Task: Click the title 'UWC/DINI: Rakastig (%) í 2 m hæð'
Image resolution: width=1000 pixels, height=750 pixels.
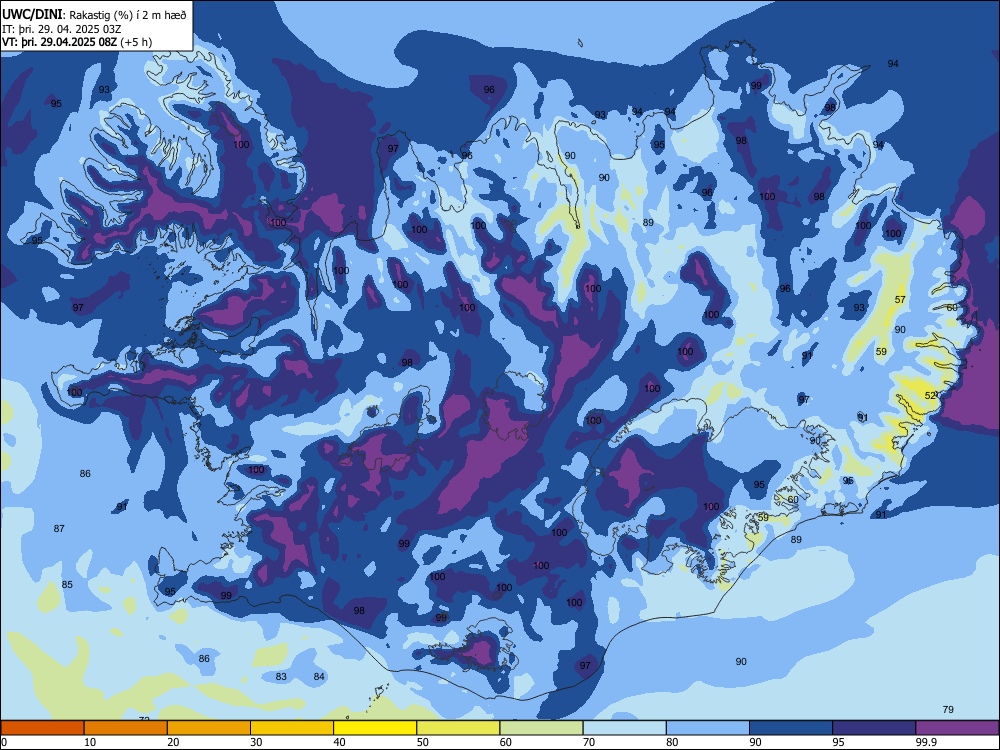Action: tap(94, 15)
